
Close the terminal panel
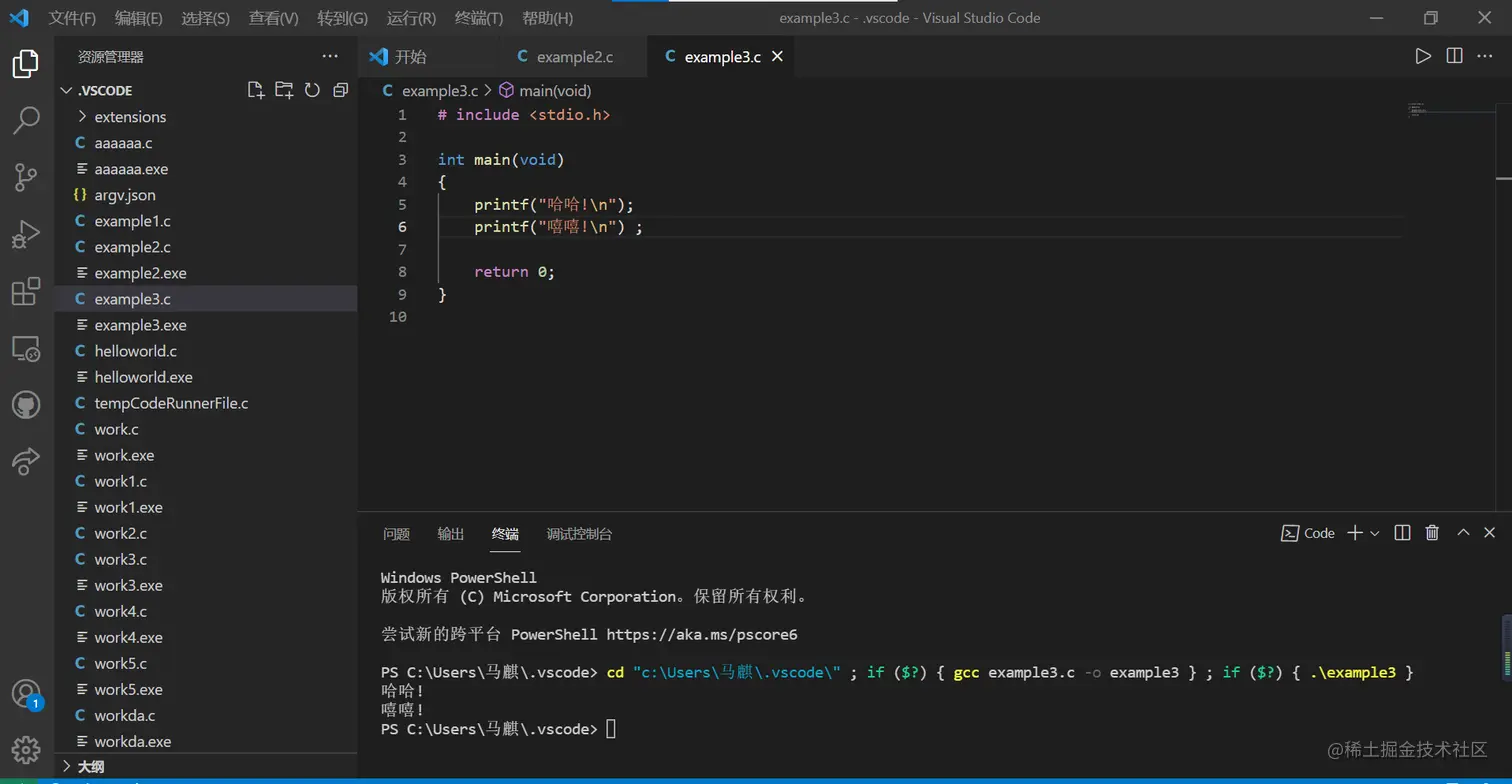(x=1489, y=533)
